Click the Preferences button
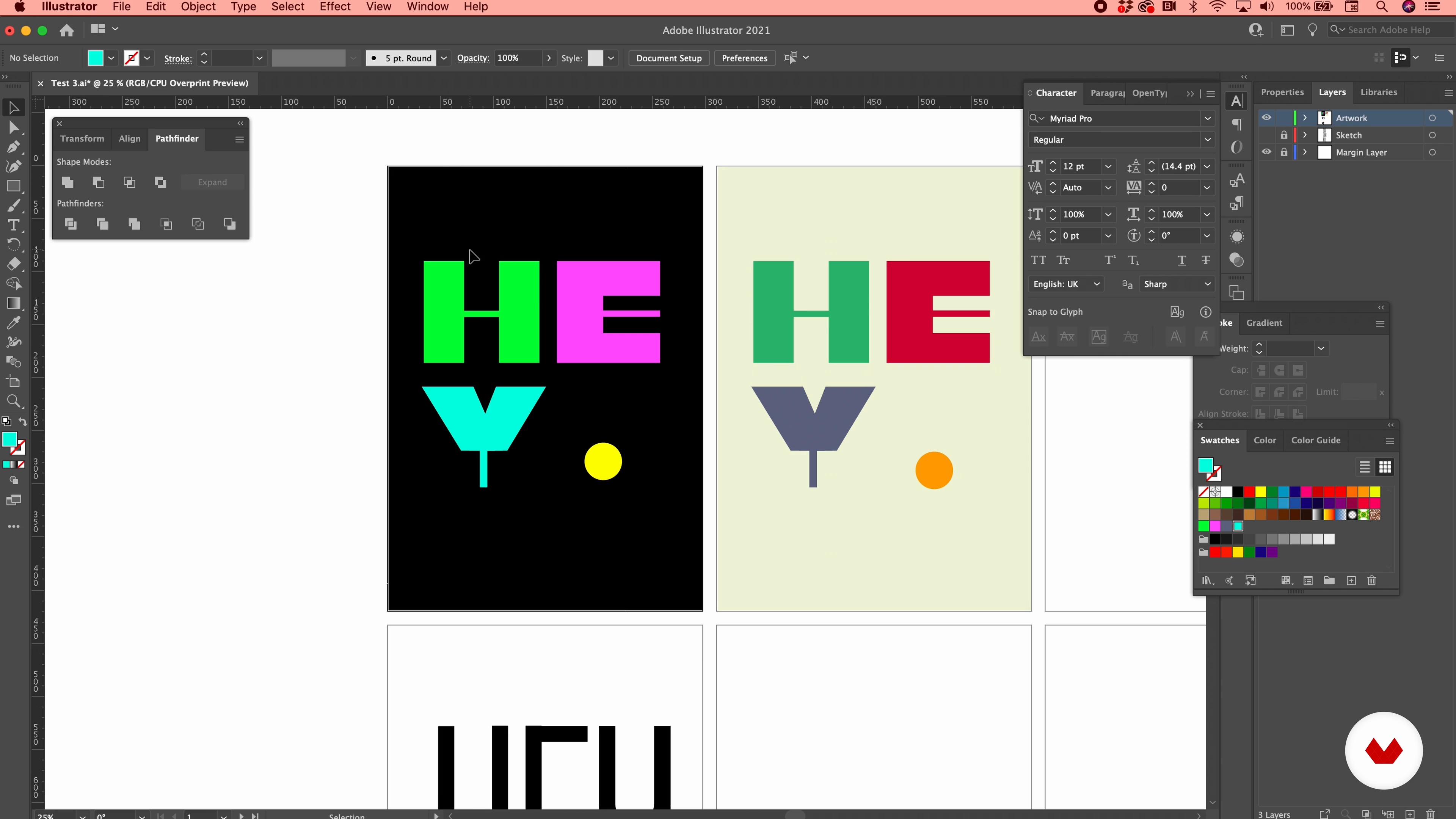Image resolution: width=1456 pixels, height=819 pixels. tap(744, 58)
